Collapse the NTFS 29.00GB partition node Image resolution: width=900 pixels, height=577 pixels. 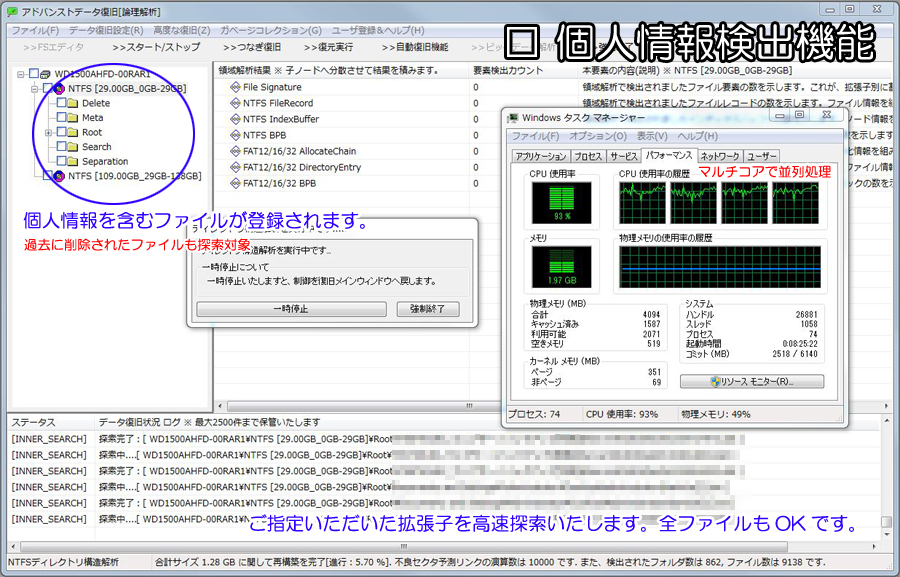(35, 89)
